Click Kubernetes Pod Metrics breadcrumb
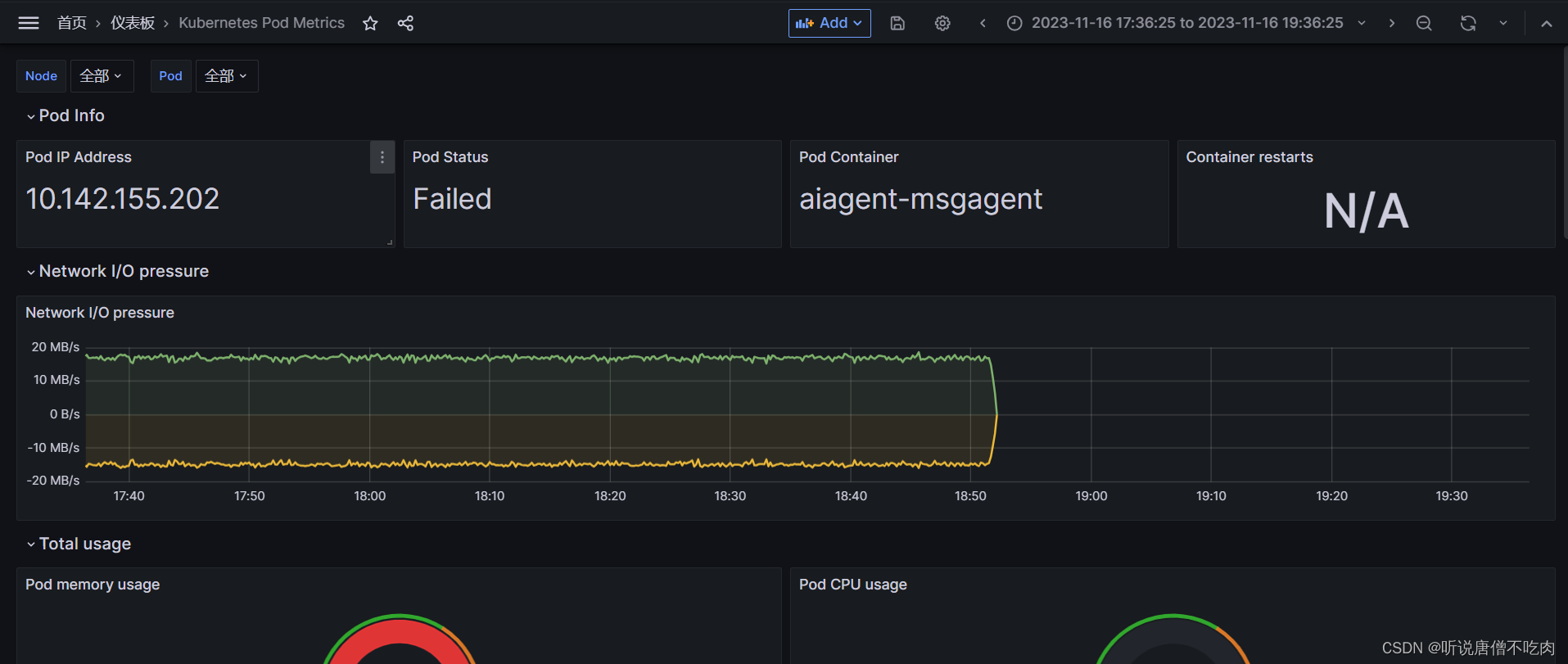 point(261,23)
